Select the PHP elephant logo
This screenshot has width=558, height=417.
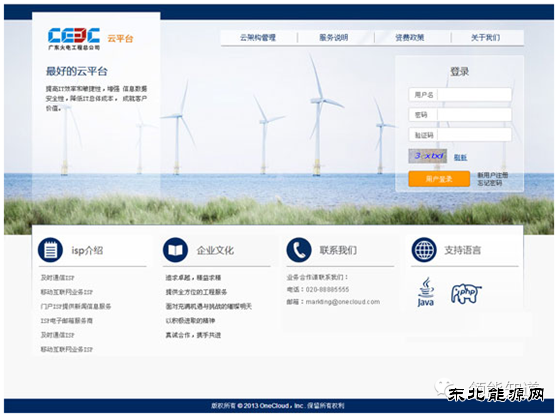click(466, 294)
